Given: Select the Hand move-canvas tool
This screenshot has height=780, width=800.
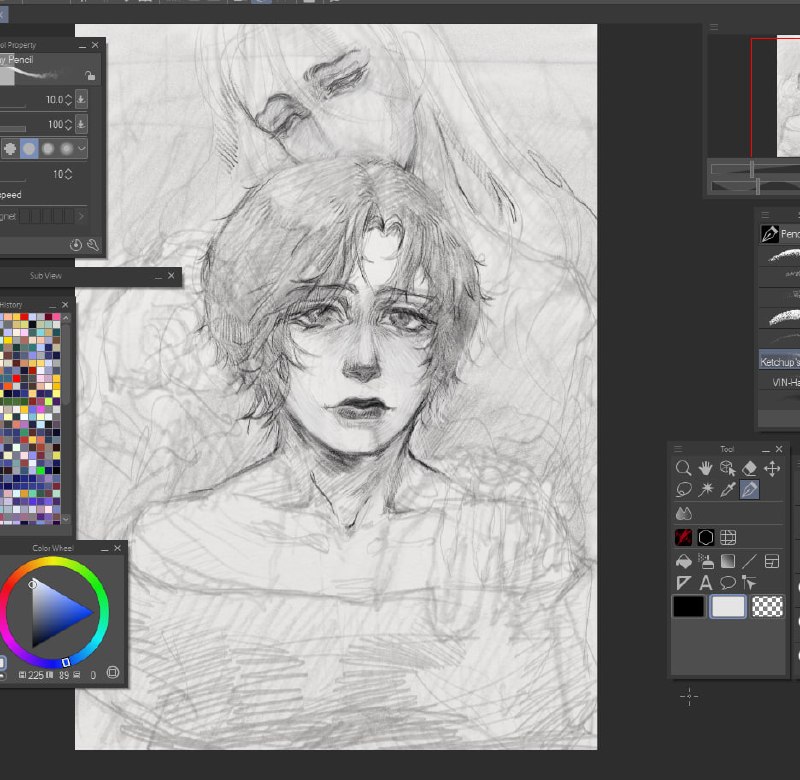Looking at the screenshot, I should click(705, 468).
